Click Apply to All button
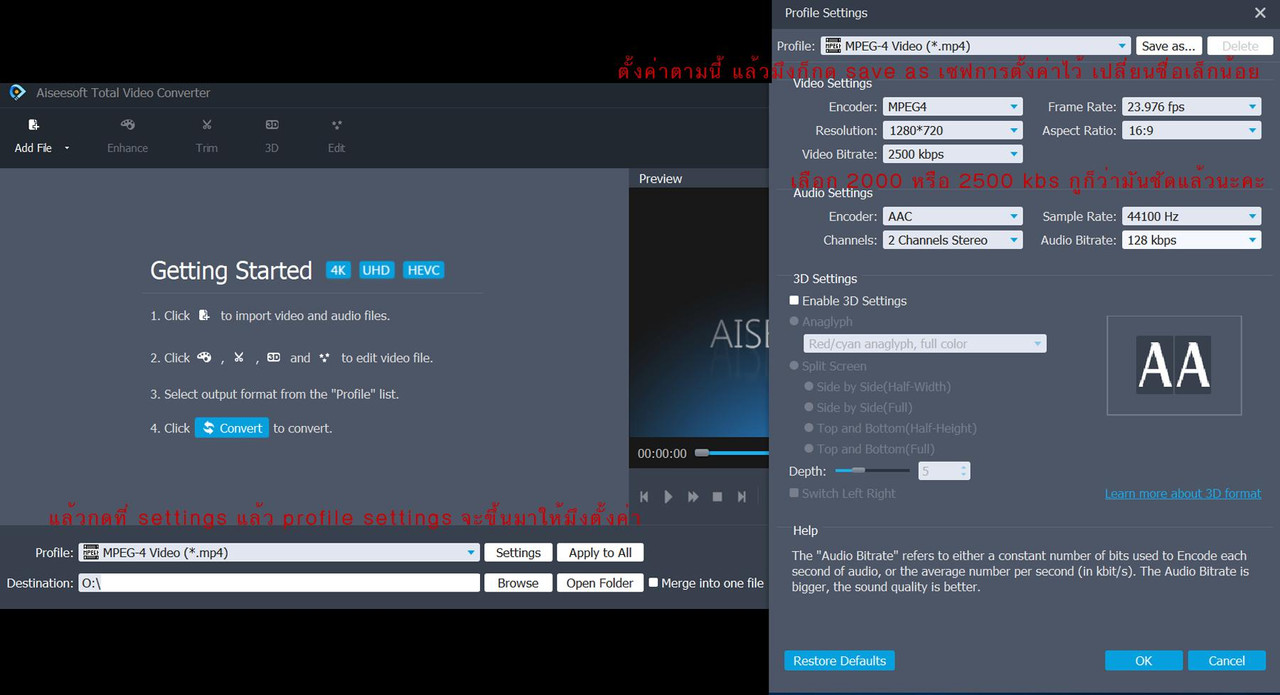 (600, 552)
